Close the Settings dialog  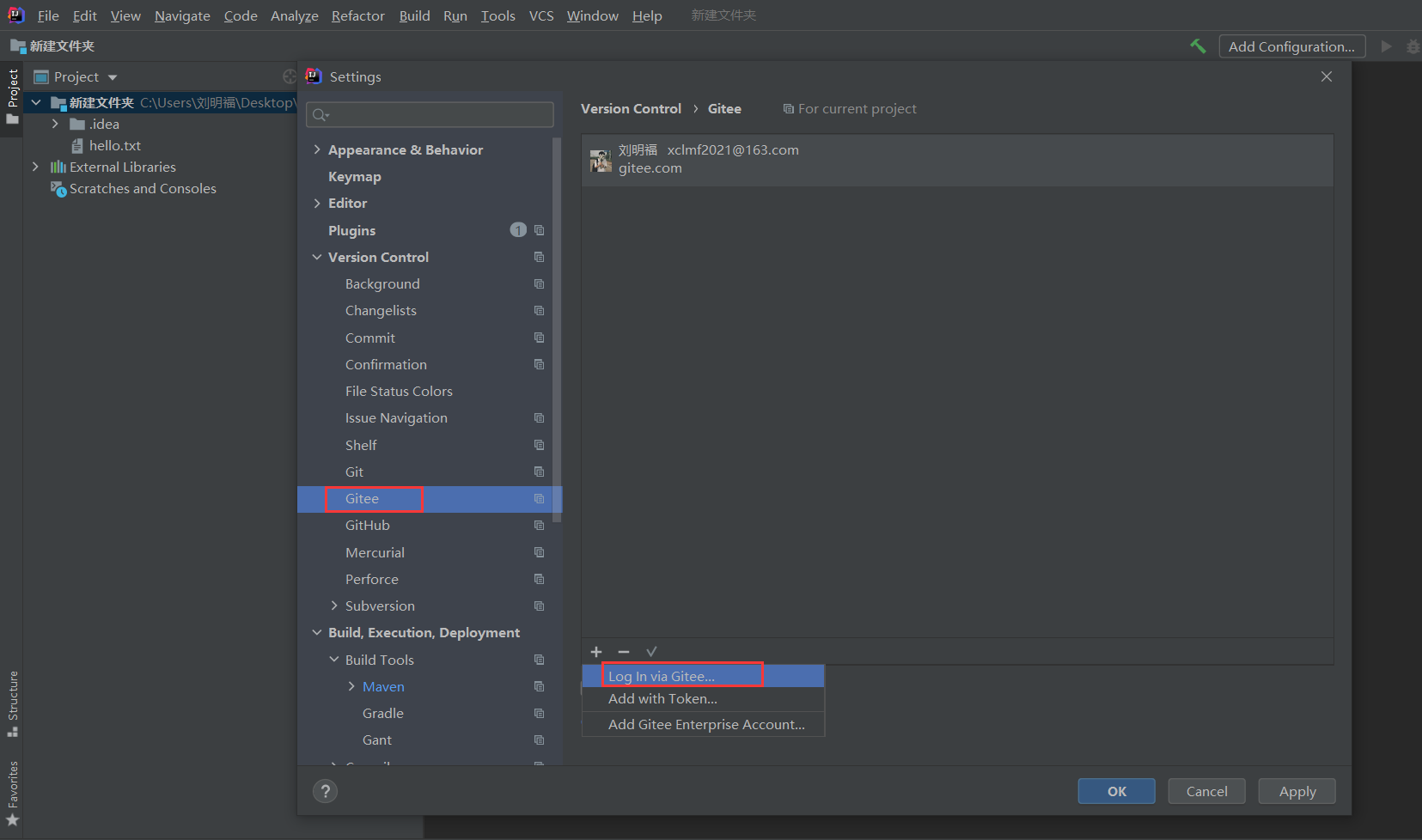(x=1327, y=76)
